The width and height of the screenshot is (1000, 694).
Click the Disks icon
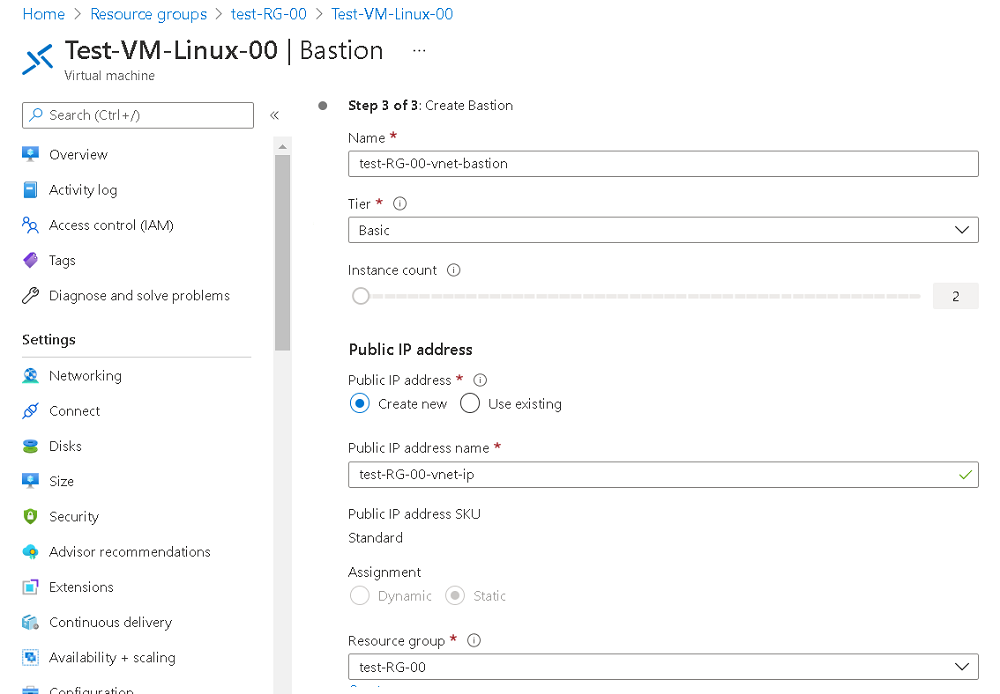point(30,446)
